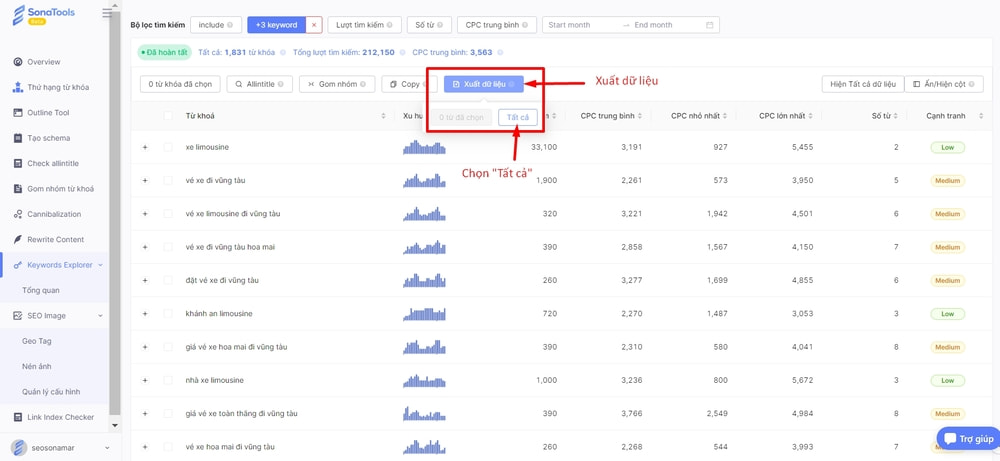Tick checkbox for vé xe đi vũng tàu
The width and height of the screenshot is (1000, 461).
(x=168, y=180)
